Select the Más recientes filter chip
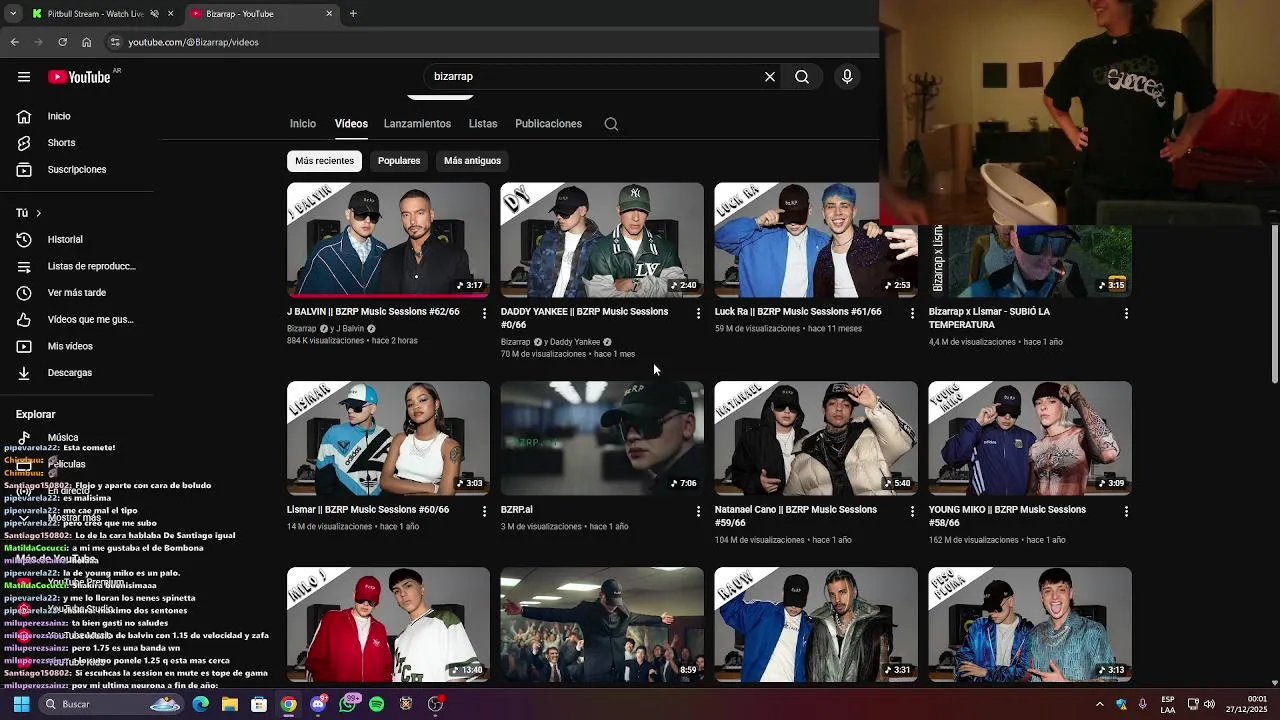The height and width of the screenshot is (720, 1280). [x=324, y=161]
